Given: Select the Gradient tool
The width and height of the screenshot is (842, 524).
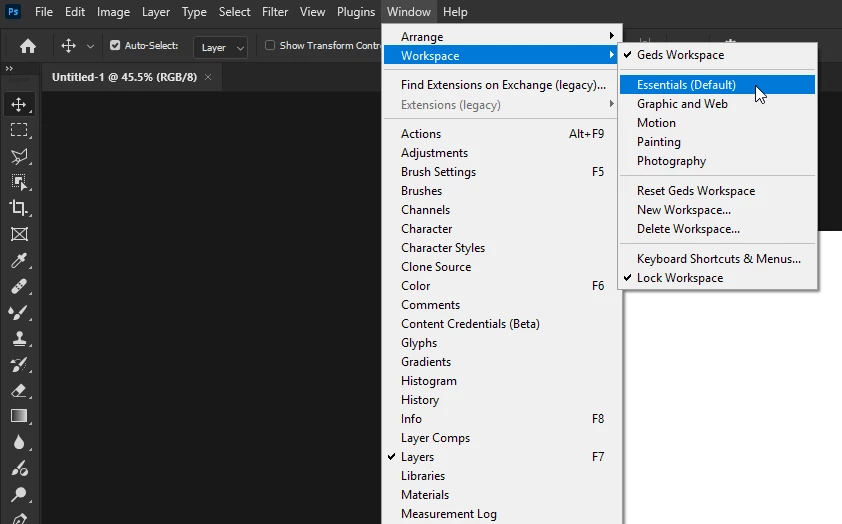Looking at the screenshot, I should click(19, 416).
